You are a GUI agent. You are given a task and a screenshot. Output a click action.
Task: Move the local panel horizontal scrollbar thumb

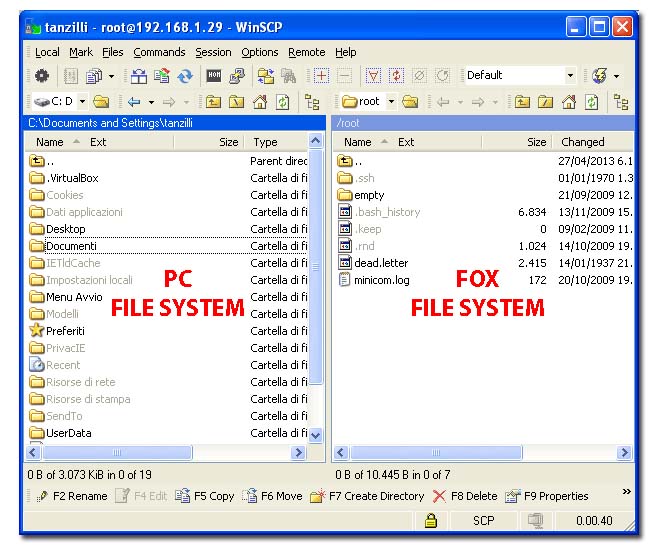117,453
